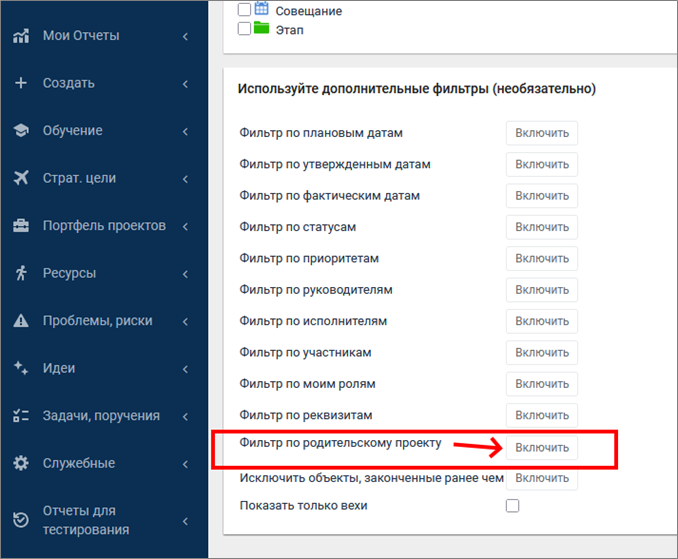
Task: Click the Совещание label text
Action: [309, 11]
